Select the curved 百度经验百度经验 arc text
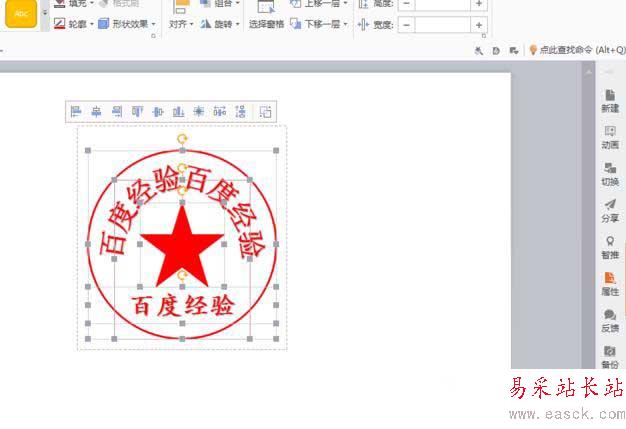 coord(182,210)
